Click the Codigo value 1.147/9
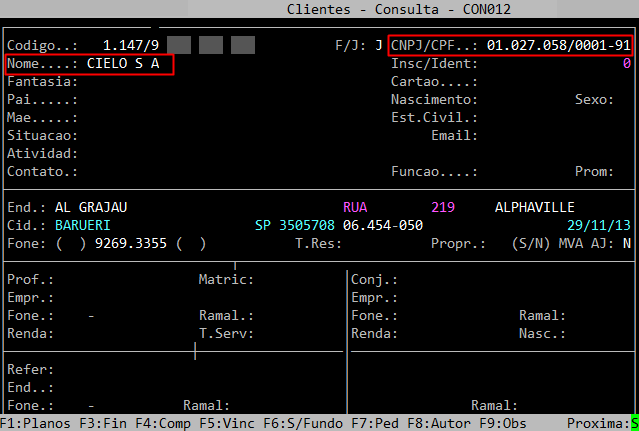 [130, 46]
